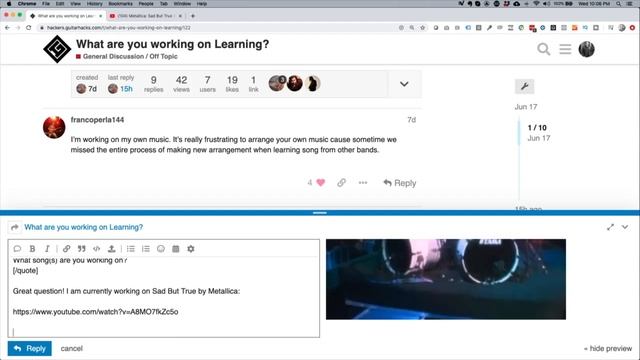This screenshot has width=640, height=360.
Task: Insert numbered list in composer
Action: (x=146, y=249)
